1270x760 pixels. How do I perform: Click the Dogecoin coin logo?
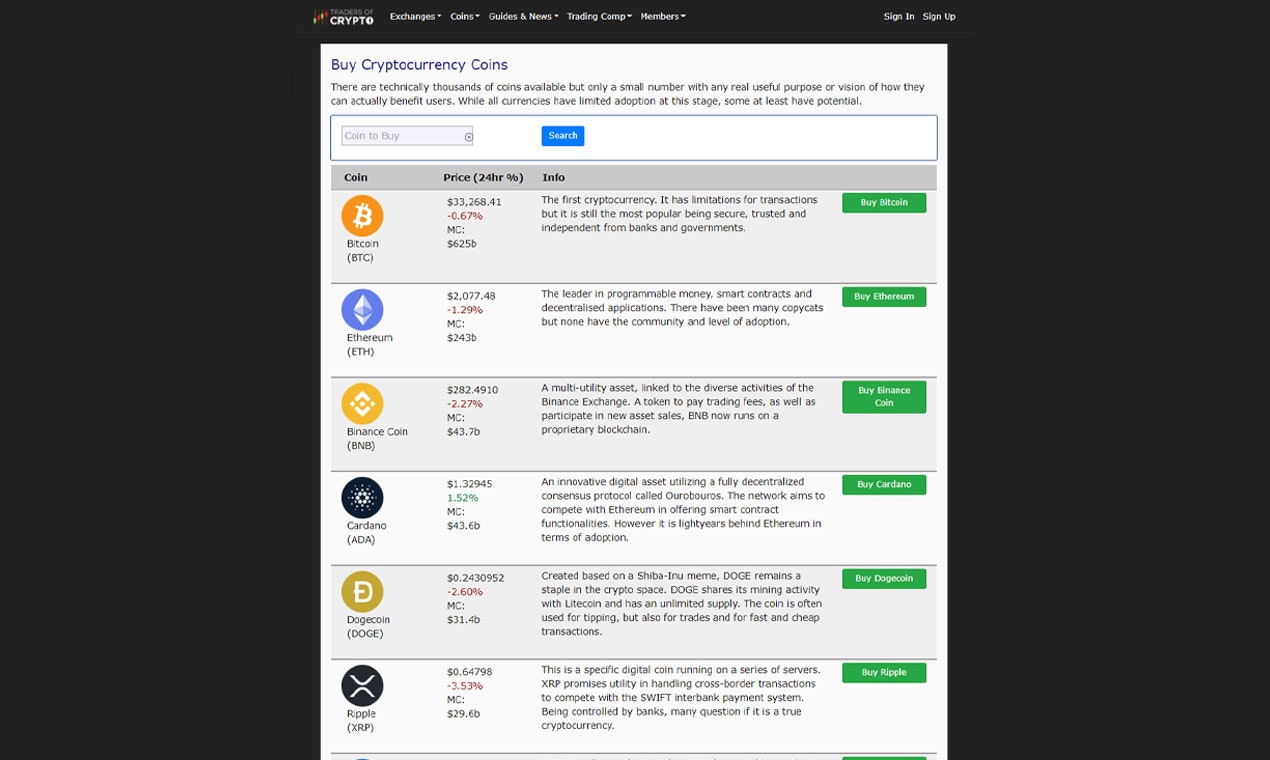tap(362, 592)
